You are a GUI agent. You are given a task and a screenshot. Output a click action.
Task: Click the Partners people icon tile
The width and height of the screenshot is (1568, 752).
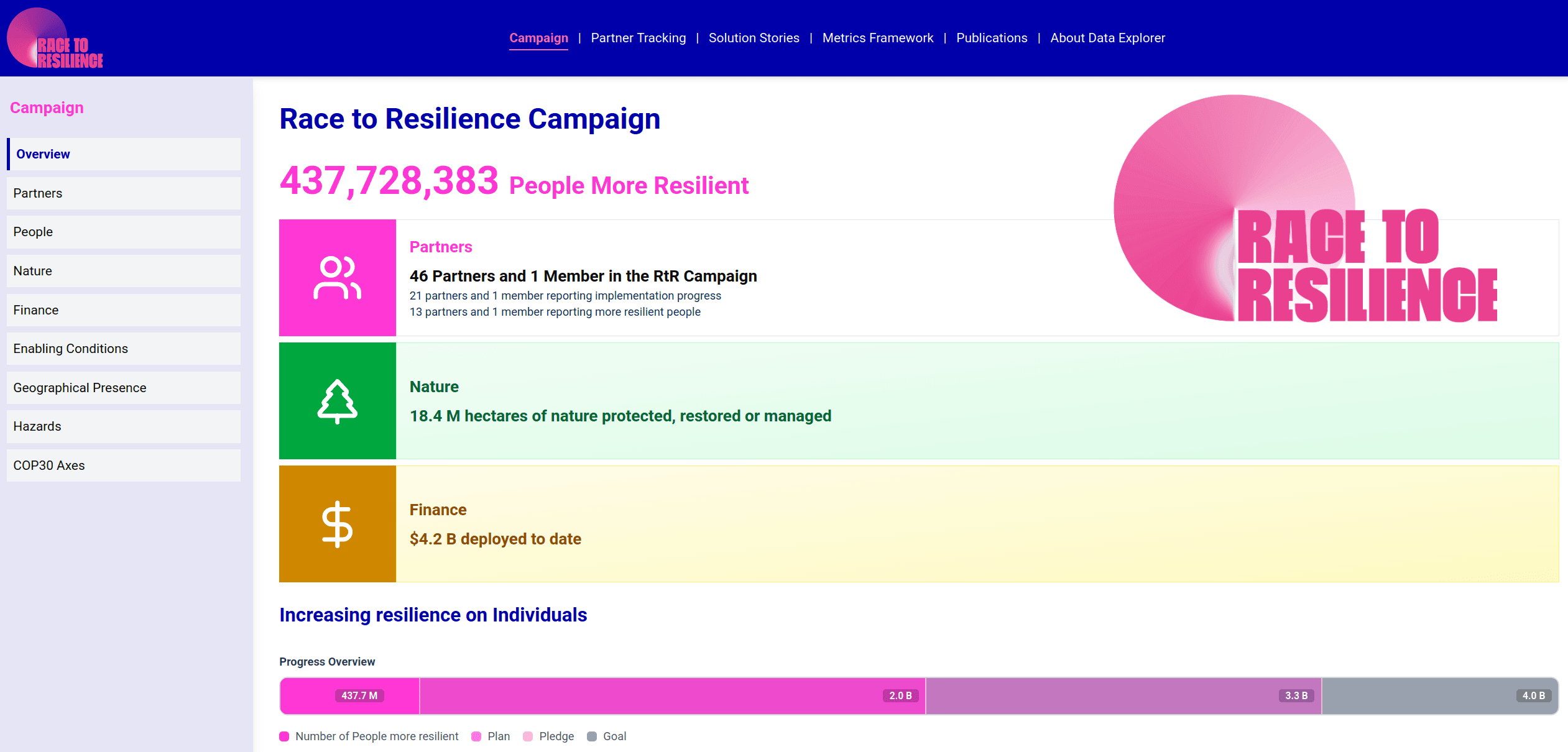[337, 278]
